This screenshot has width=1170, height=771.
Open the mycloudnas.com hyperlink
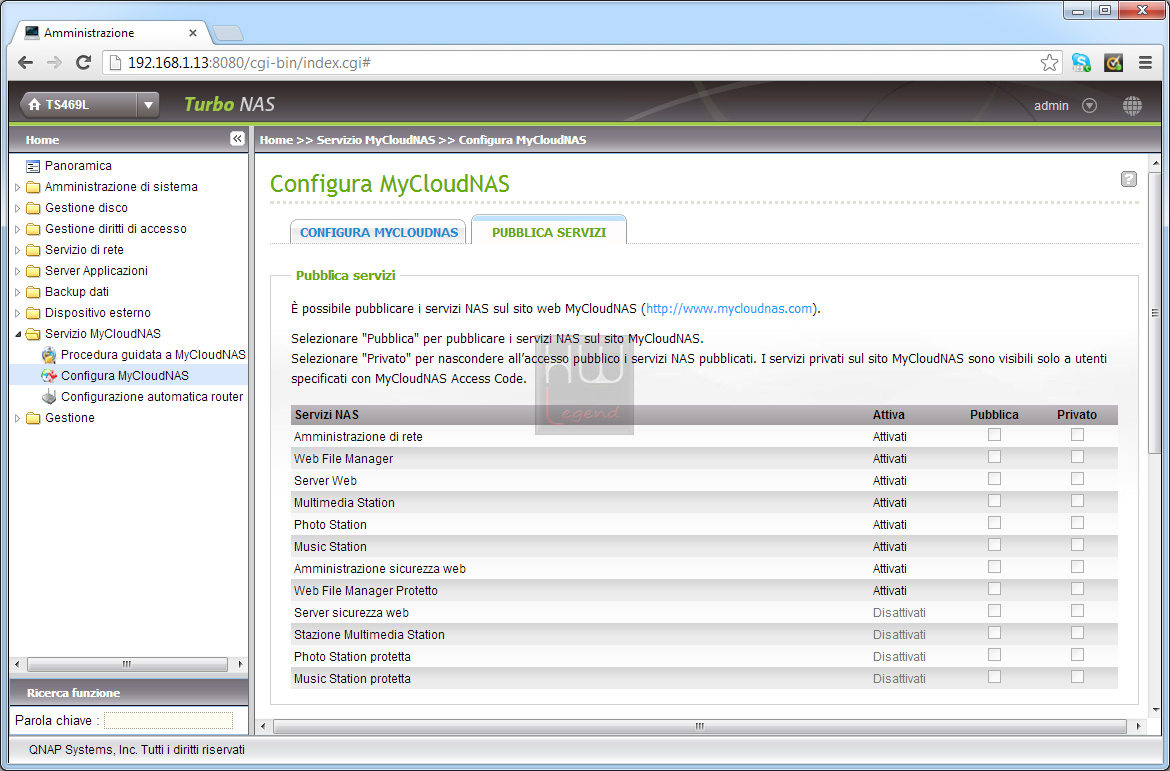(x=729, y=308)
